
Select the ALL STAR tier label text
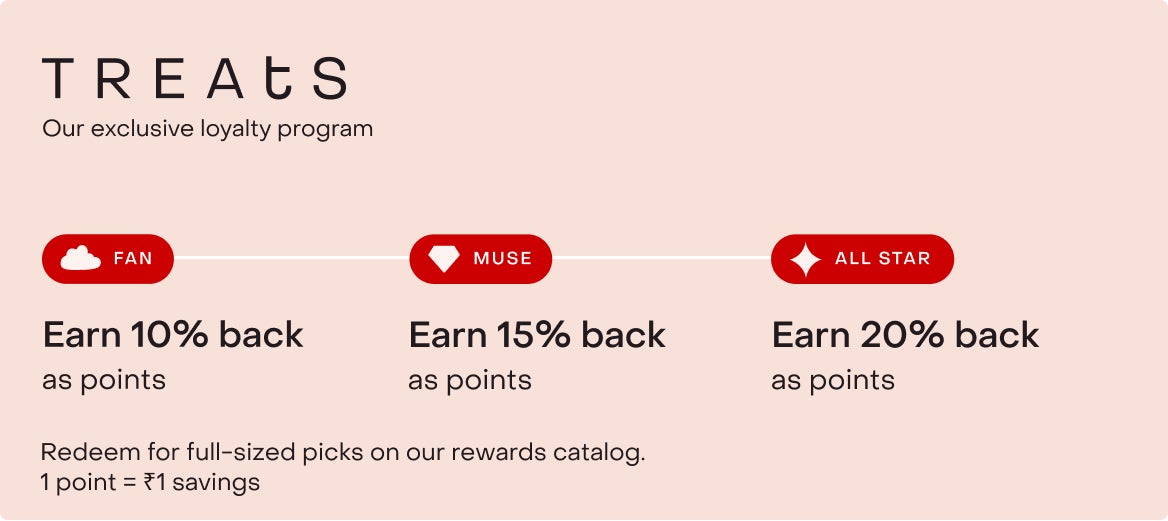coord(882,259)
